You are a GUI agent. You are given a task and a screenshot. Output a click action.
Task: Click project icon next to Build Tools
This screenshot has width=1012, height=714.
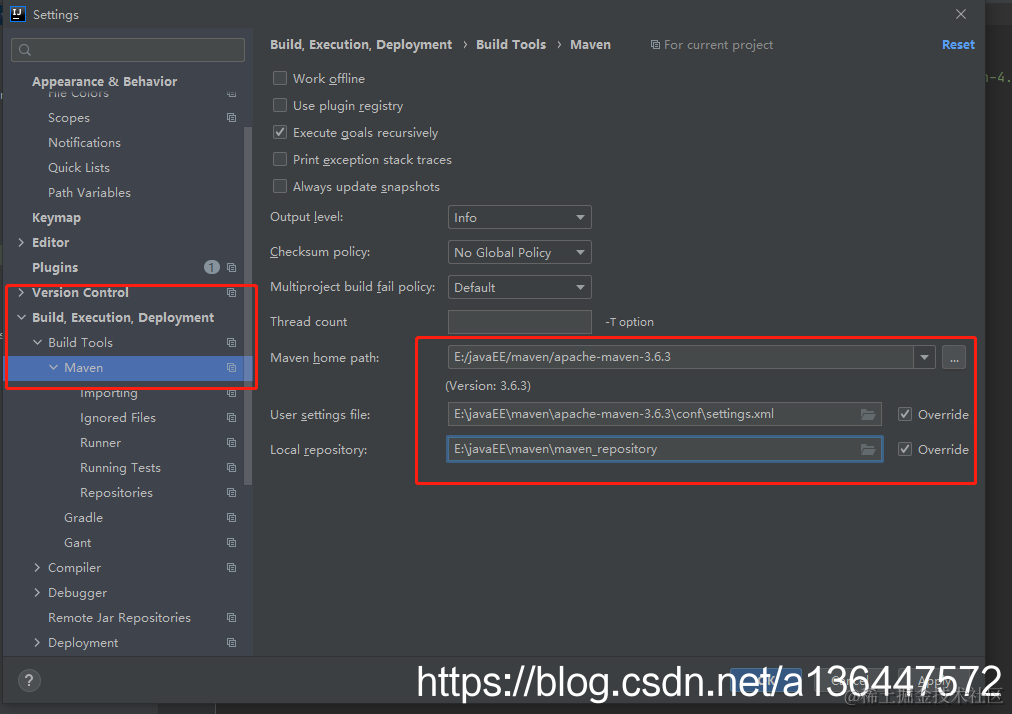tap(232, 343)
